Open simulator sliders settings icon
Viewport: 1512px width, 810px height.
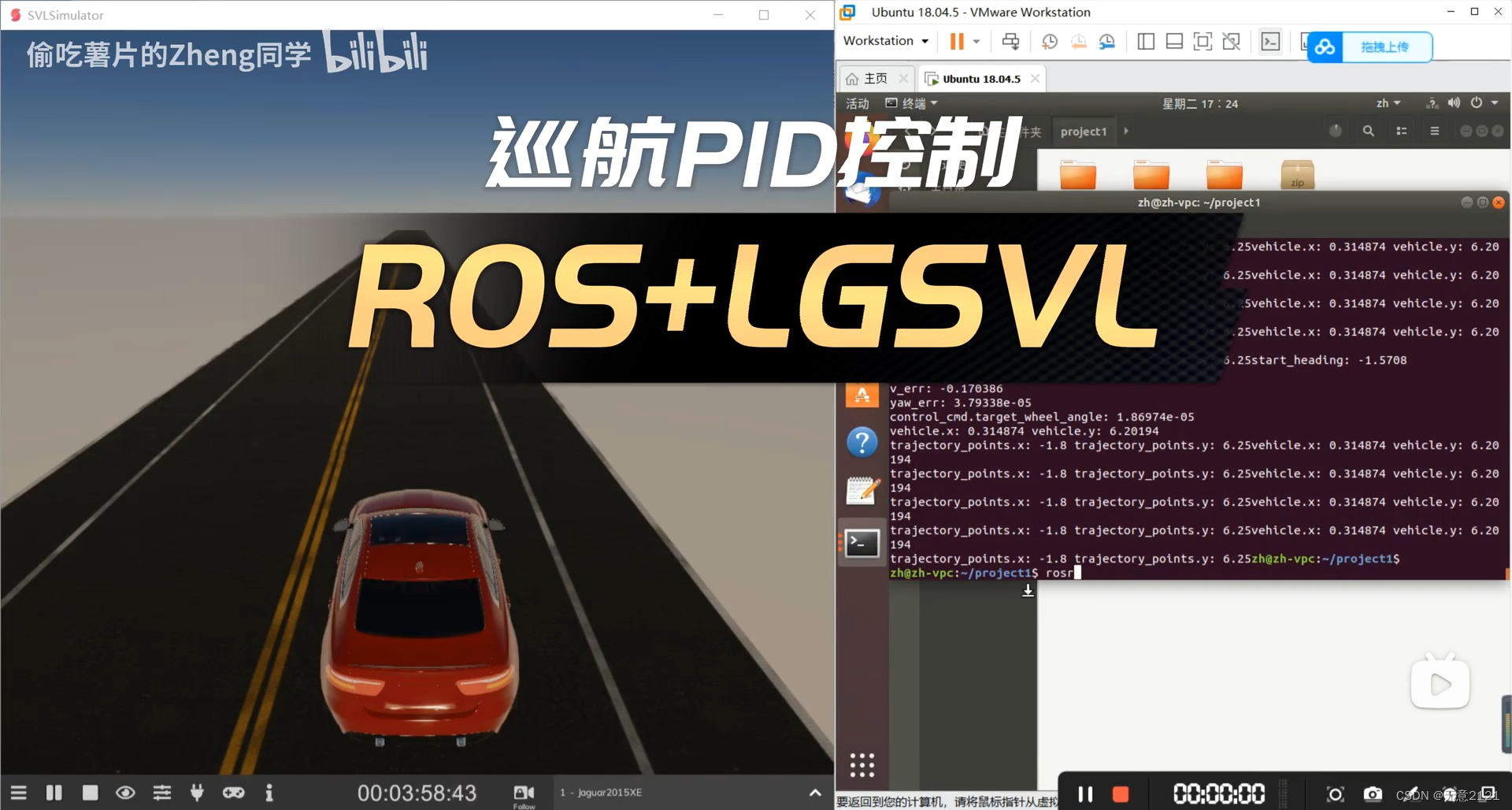coord(162,793)
